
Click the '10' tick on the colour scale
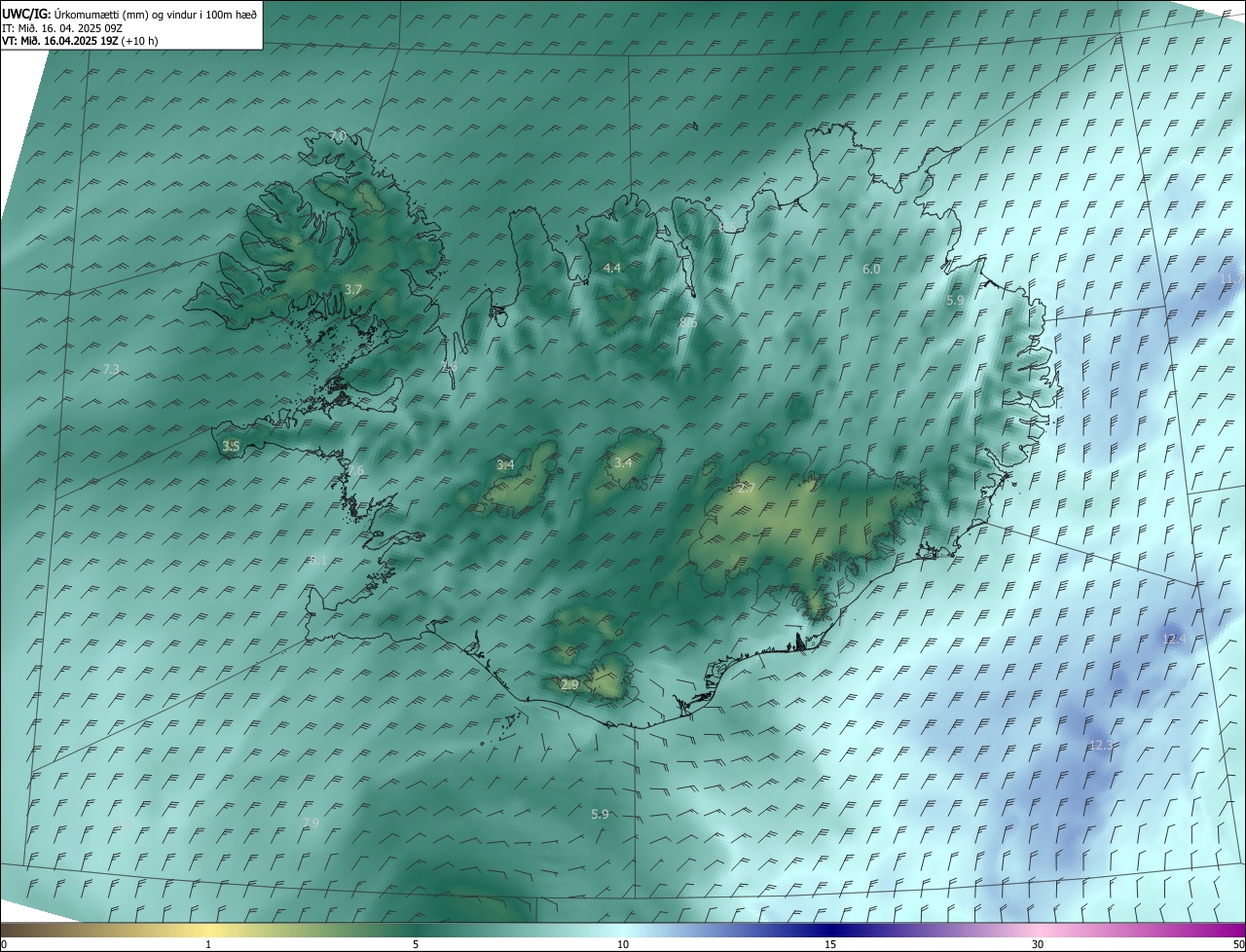(x=623, y=944)
